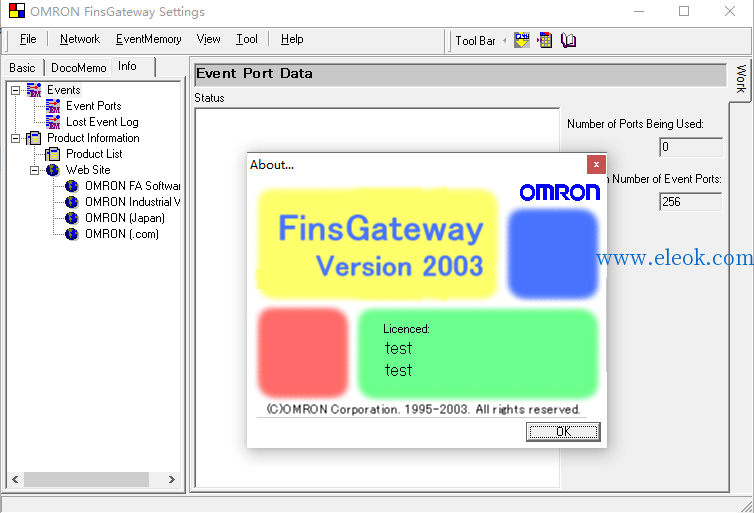This screenshot has height=513, width=754.
Task: Open the Tool menu
Action: coord(247,39)
